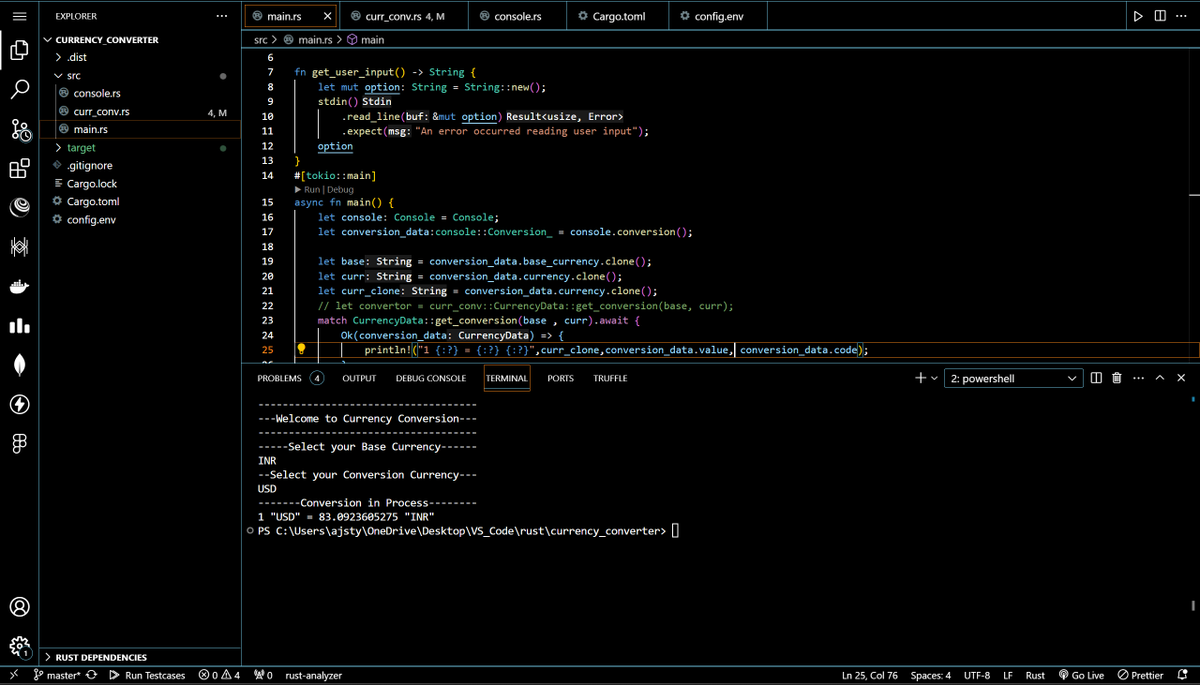Open the Search view in activity bar
The image size is (1200, 685).
coord(19,90)
